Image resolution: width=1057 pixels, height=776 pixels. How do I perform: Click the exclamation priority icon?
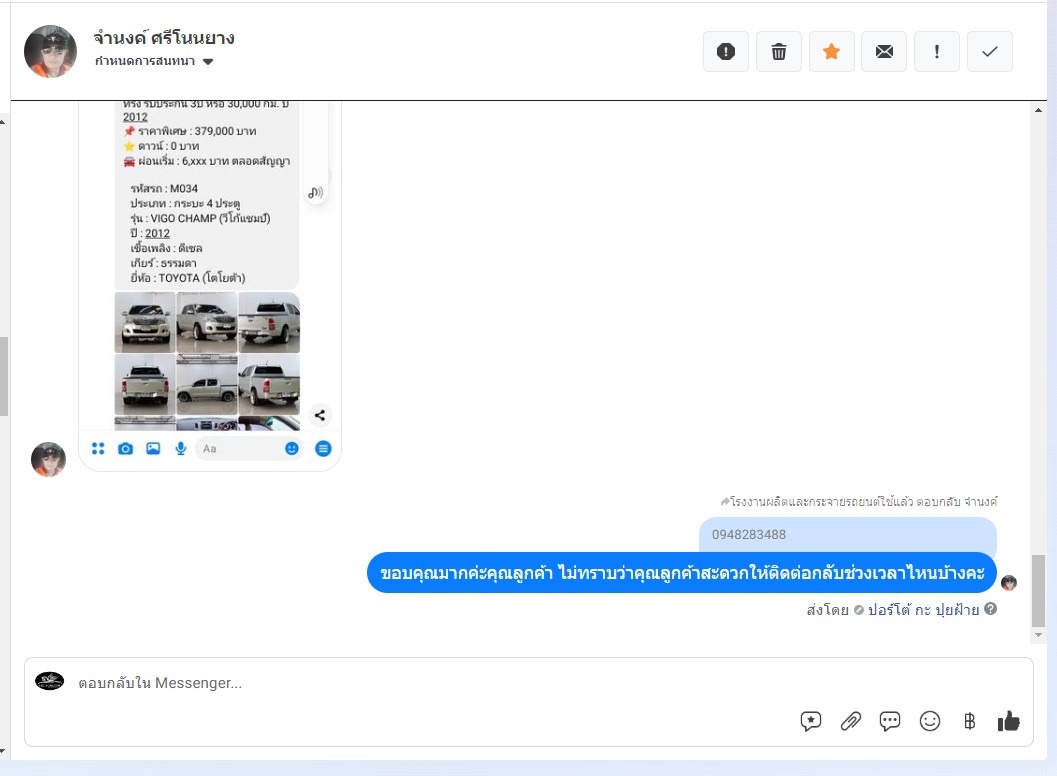(936, 51)
